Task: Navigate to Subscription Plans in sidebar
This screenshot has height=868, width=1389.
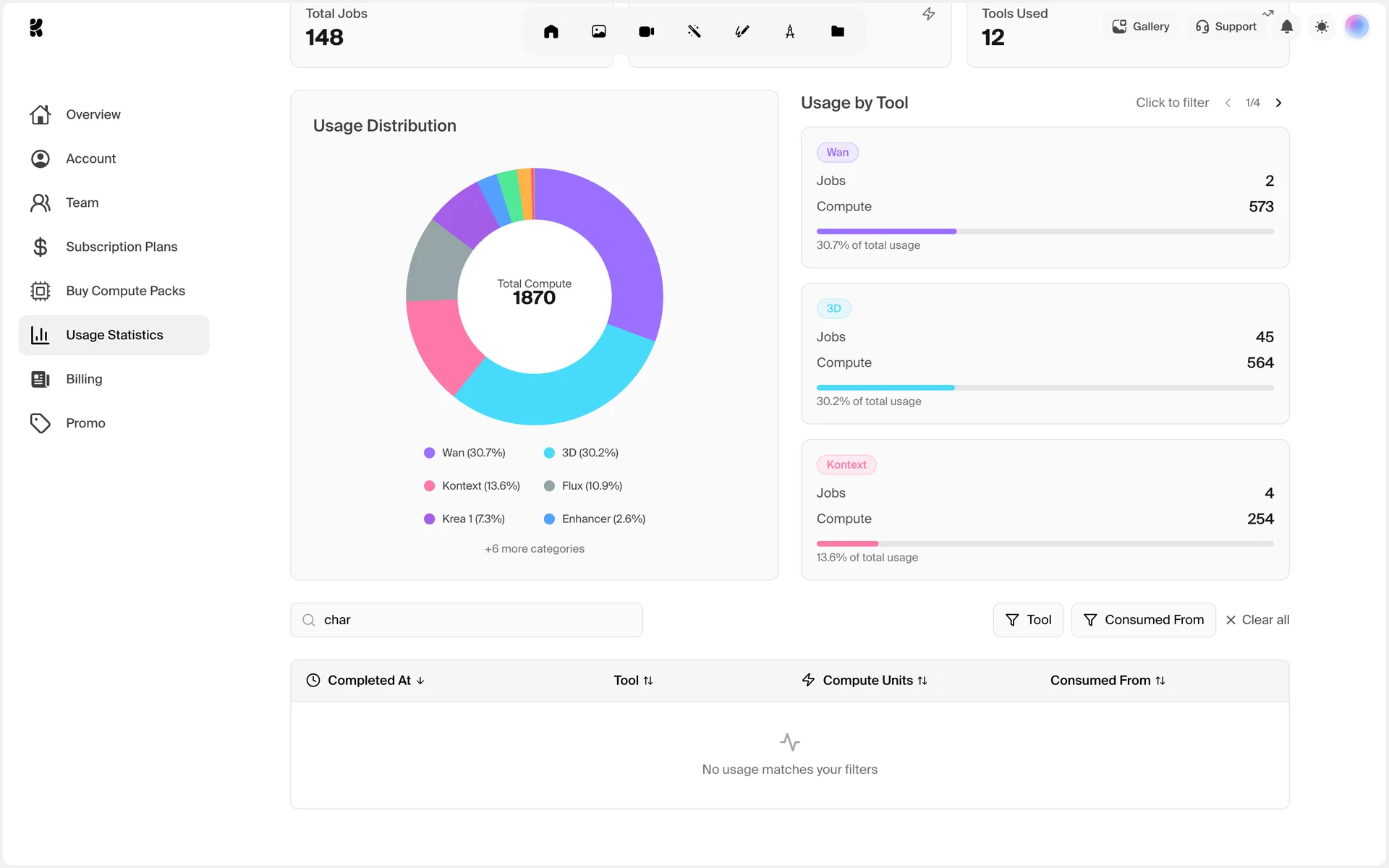Action: tap(121, 247)
